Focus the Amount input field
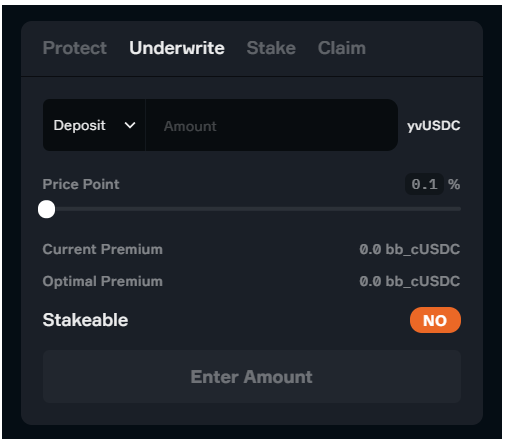Image resolution: width=506 pixels, height=442 pixels. (272, 125)
